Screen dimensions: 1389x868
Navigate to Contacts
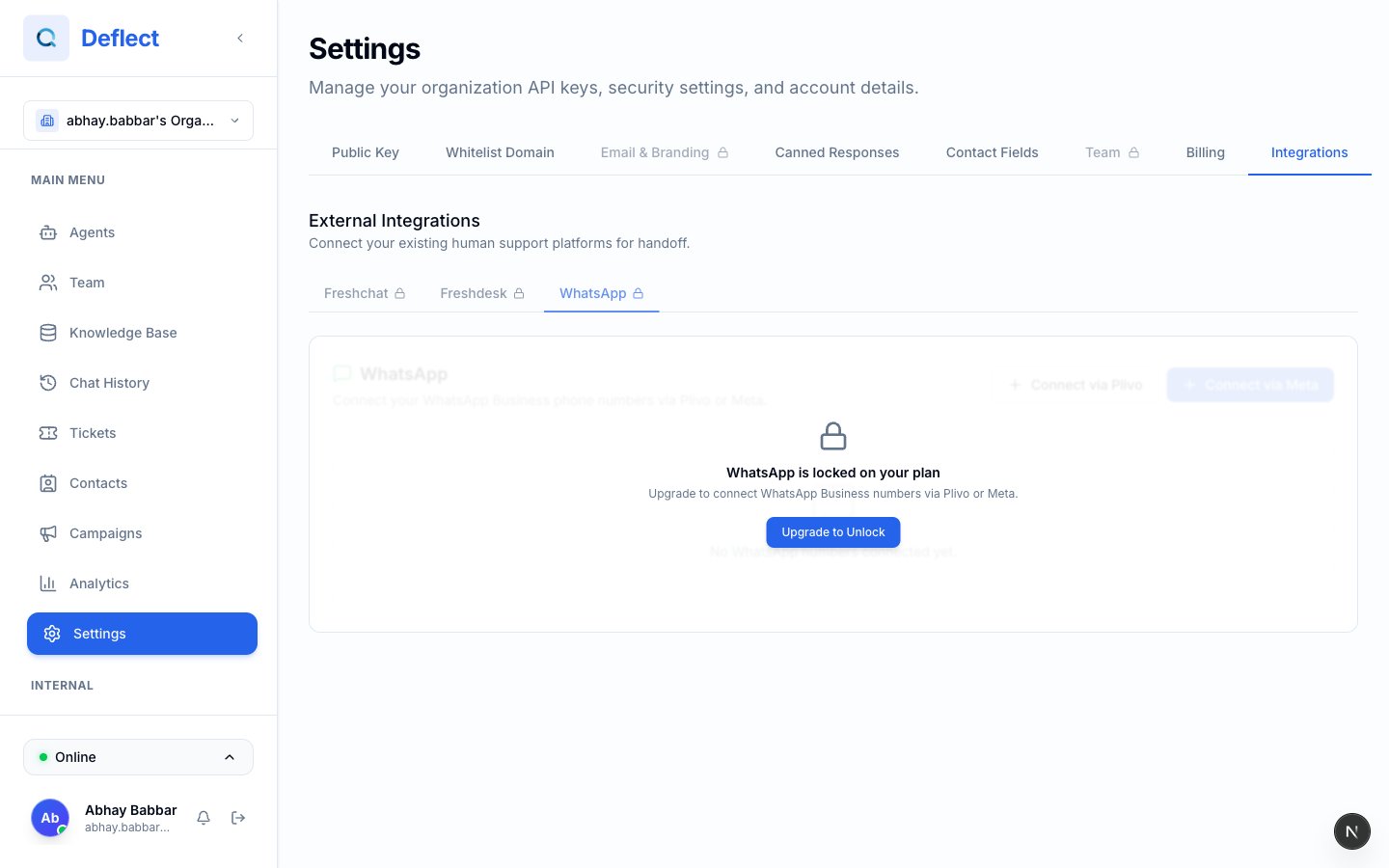pyautogui.click(x=142, y=483)
